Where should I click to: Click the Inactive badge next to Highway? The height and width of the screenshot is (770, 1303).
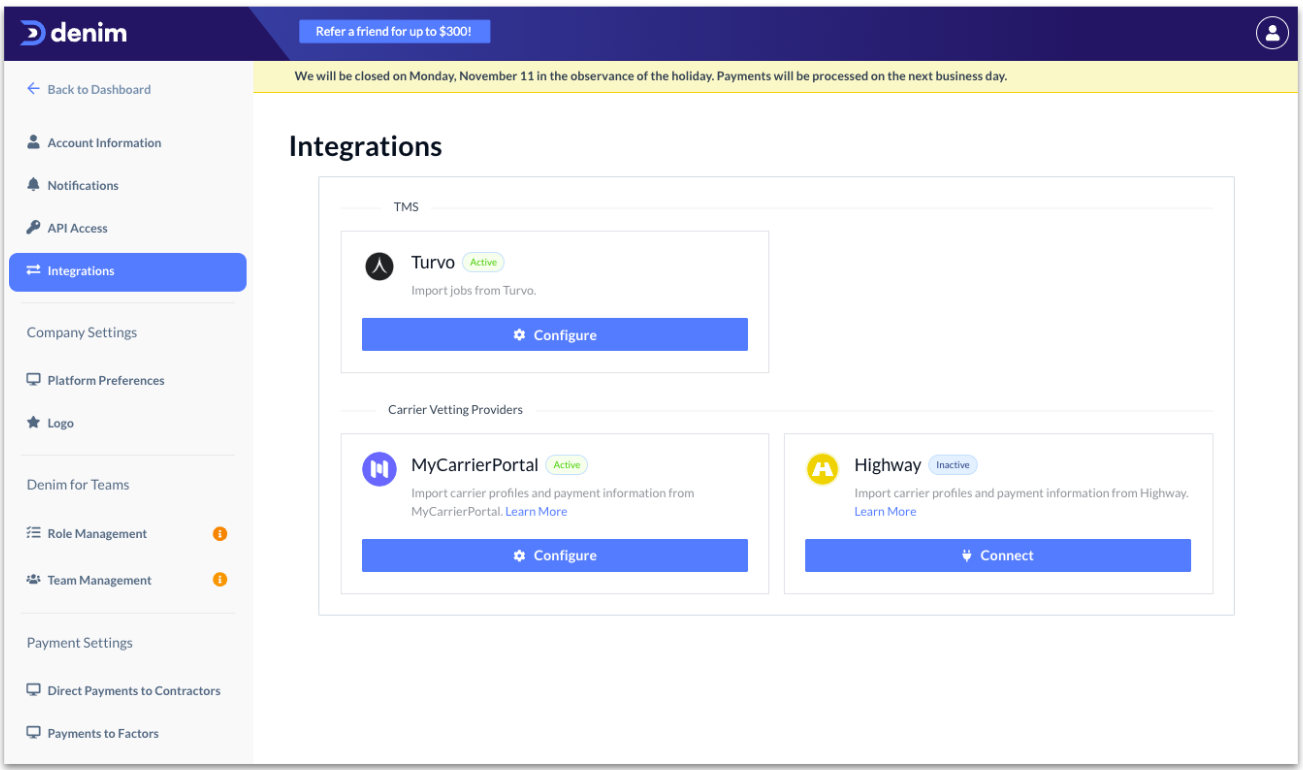pos(953,465)
